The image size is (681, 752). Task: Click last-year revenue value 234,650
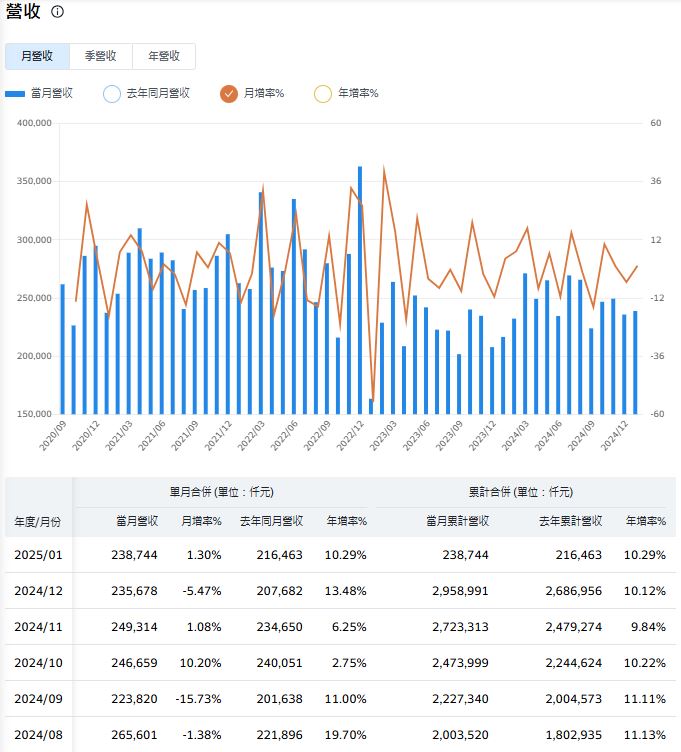pos(280,627)
